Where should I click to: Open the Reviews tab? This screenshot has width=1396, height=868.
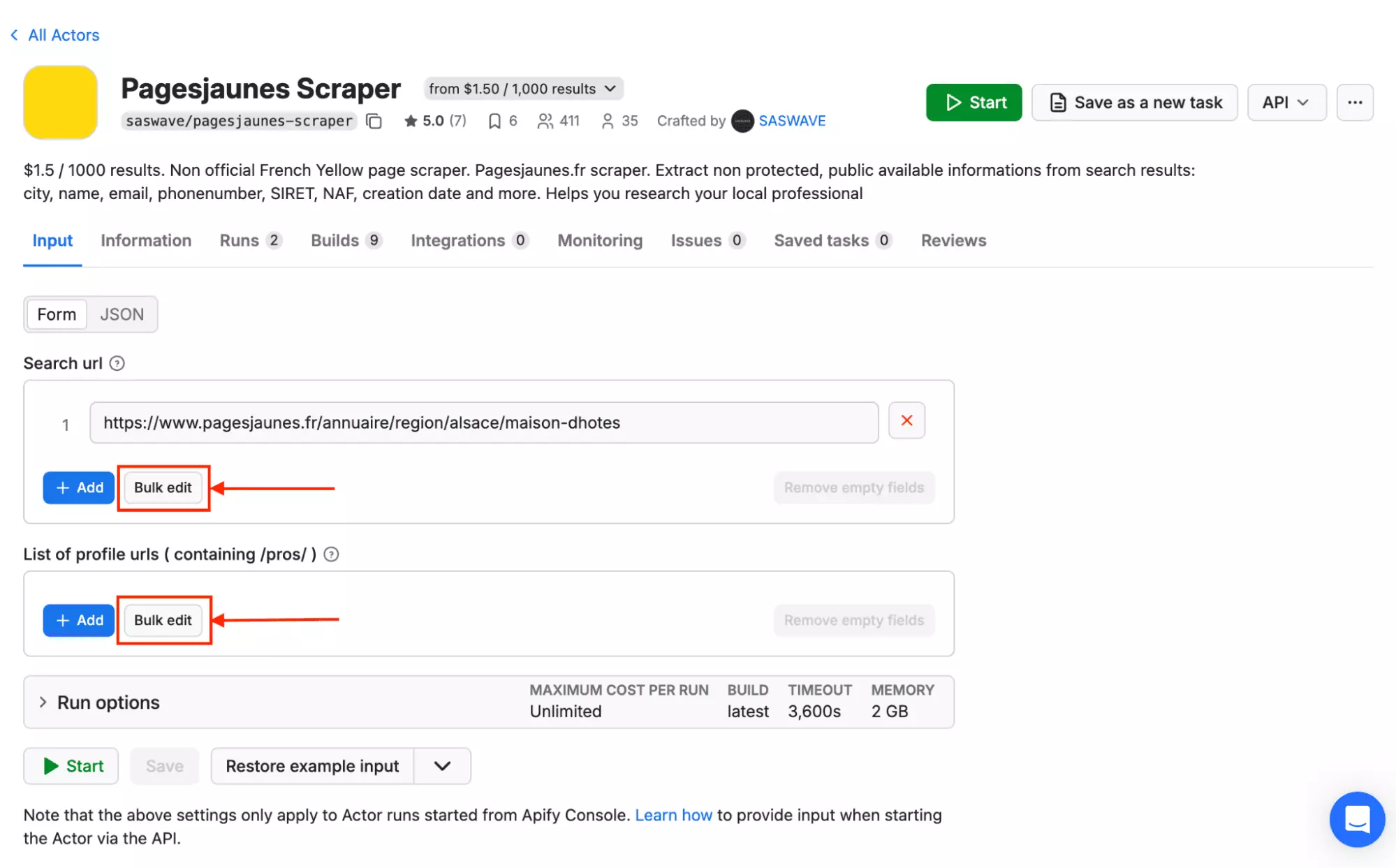pos(953,240)
